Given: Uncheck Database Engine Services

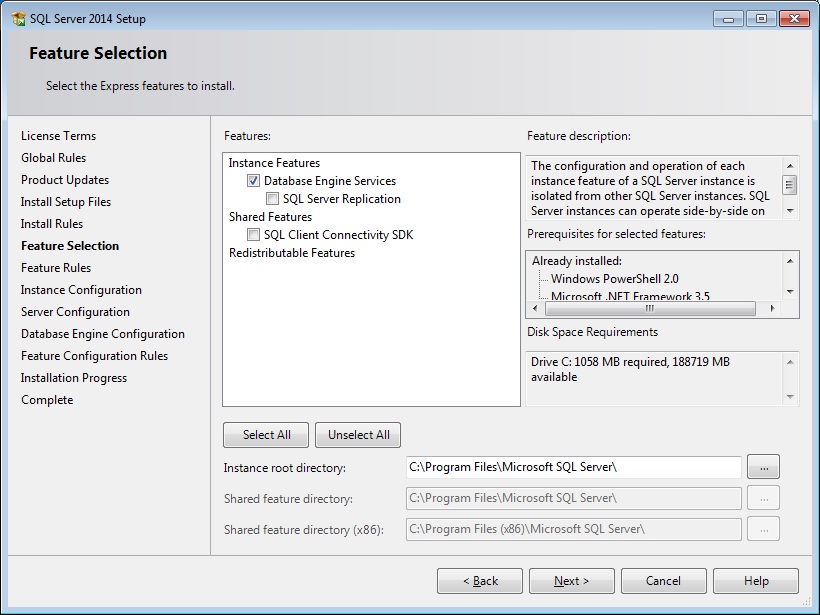Looking at the screenshot, I should [253, 181].
